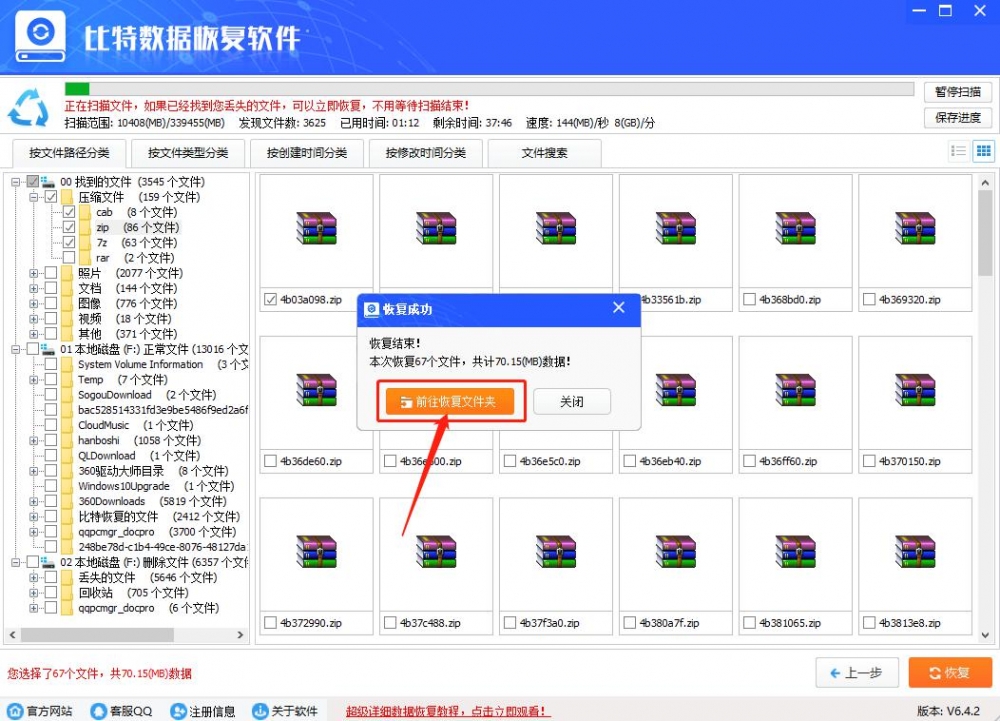Click 保存进度 button

coord(957,117)
